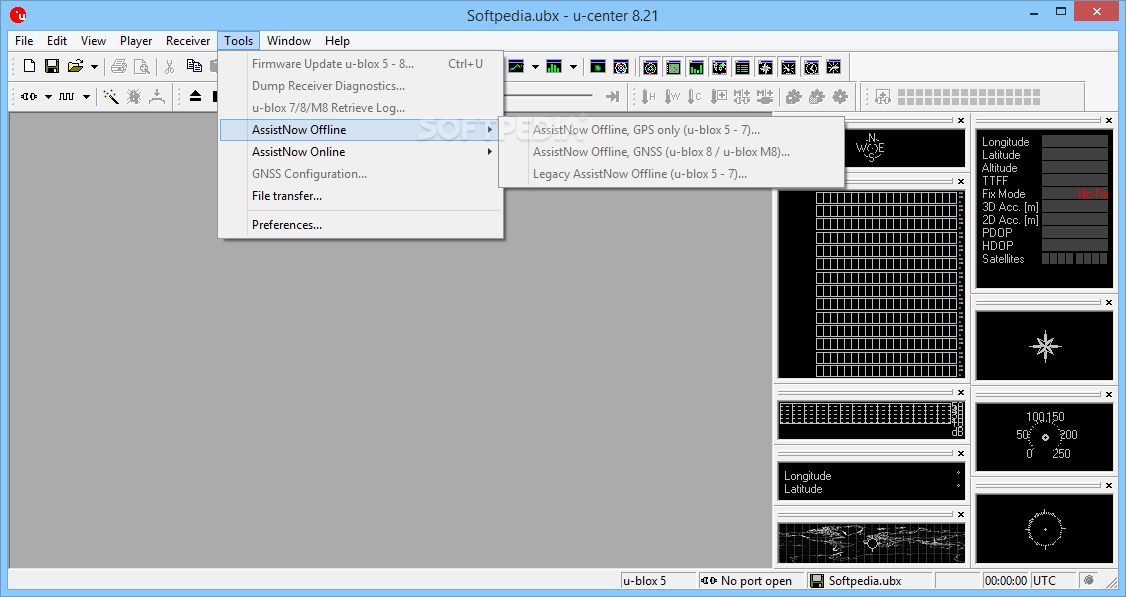Select File transfer... in the Tools menu
This screenshot has height=597, width=1126.
tap(360, 195)
